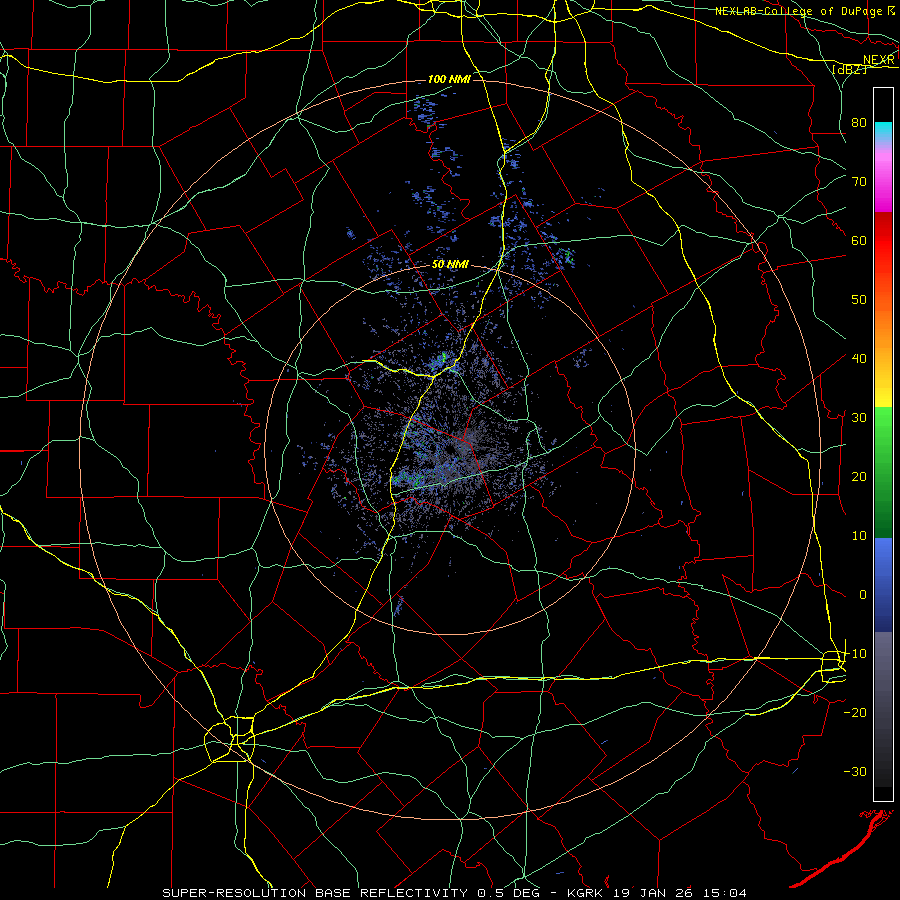The height and width of the screenshot is (900, 900).
Task: Click the 60 value on the dBZ scale
Action: click(x=859, y=241)
